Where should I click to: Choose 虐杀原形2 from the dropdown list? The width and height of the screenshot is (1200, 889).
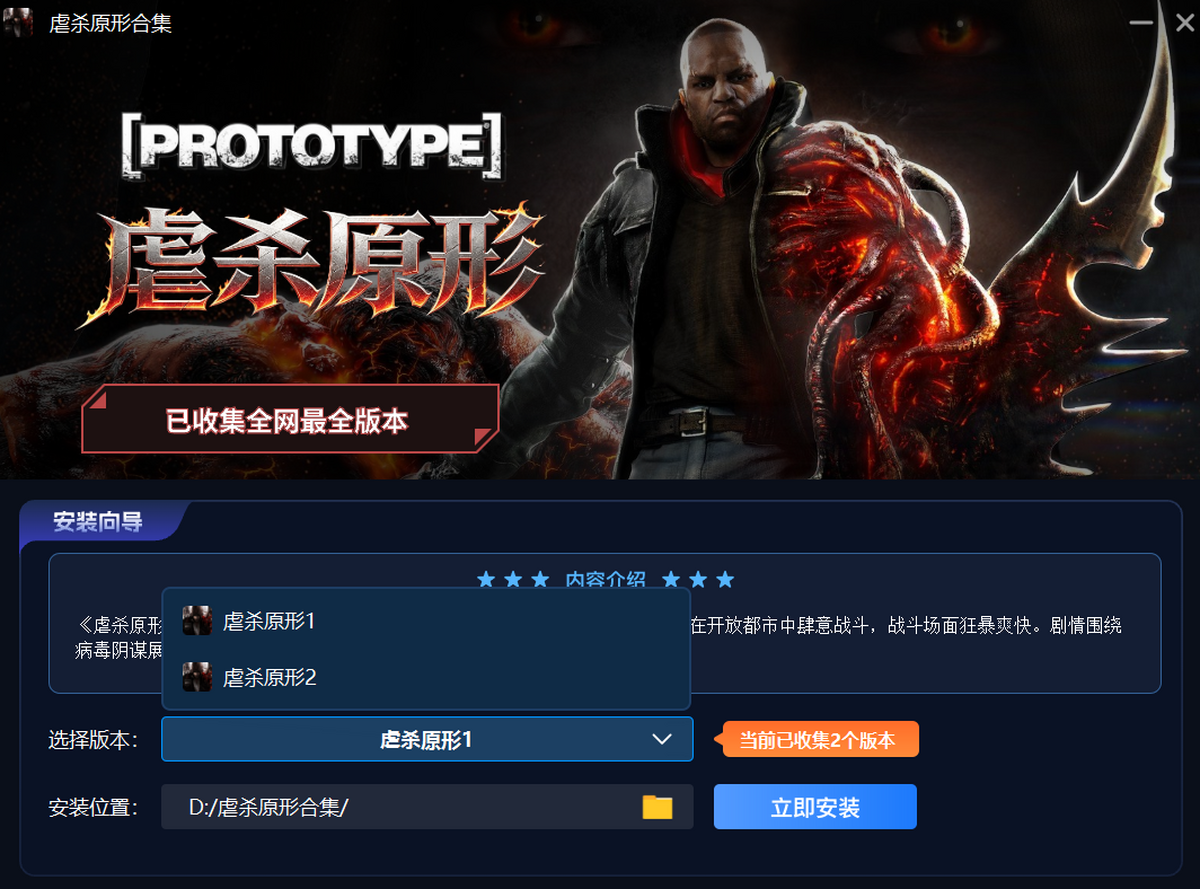coord(426,677)
